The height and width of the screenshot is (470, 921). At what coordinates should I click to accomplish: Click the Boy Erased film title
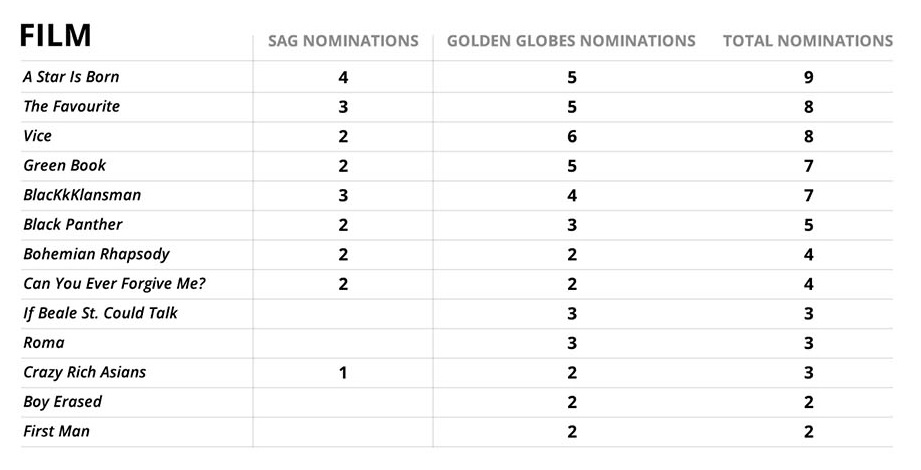tap(62, 401)
